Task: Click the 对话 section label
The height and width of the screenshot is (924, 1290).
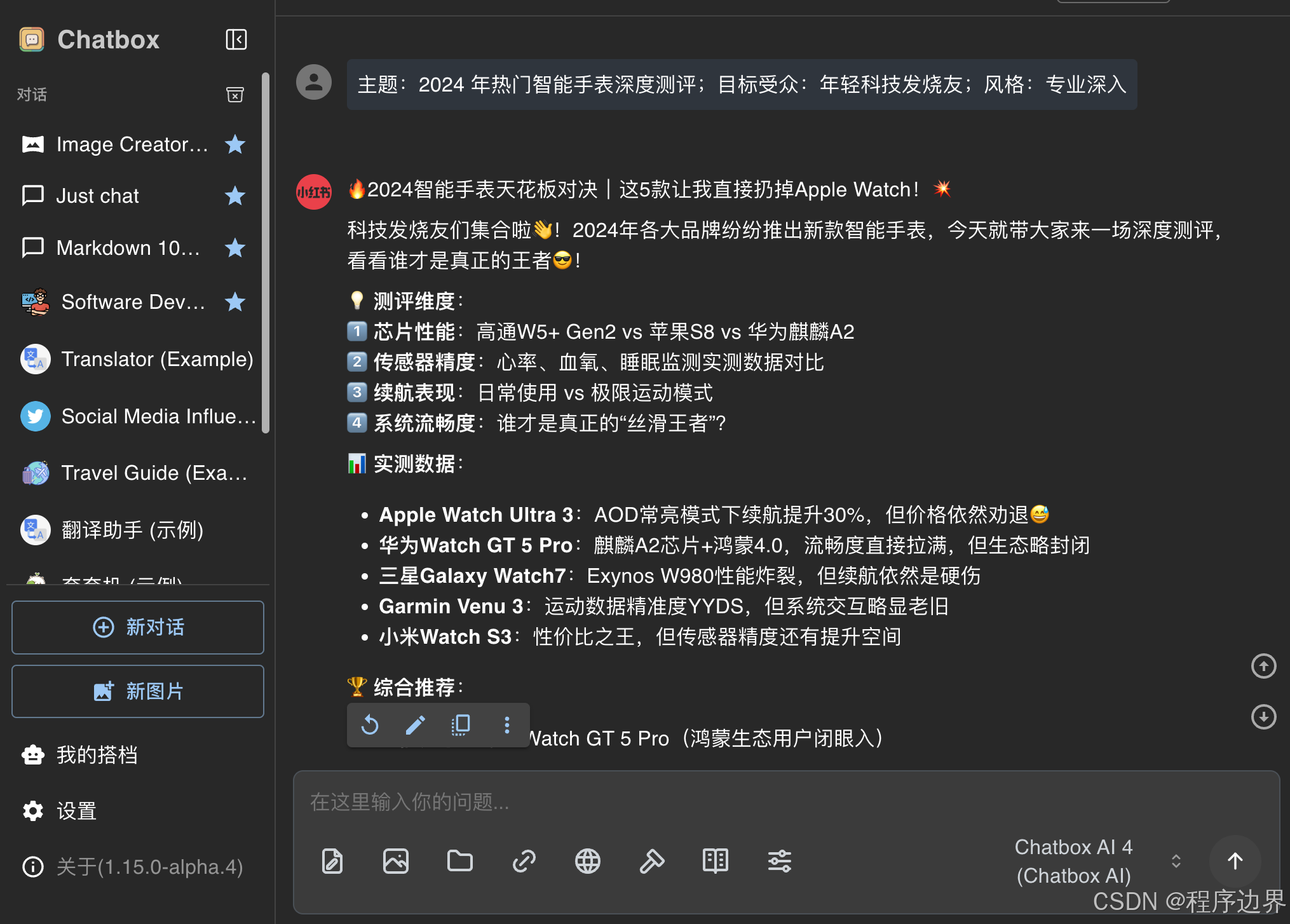Action: 32,95
